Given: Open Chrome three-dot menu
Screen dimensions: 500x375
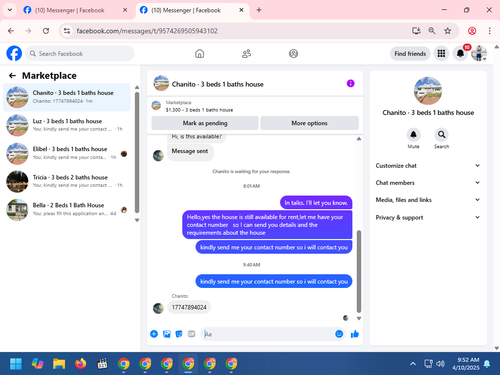Looking at the screenshot, I should pos(489,31).
